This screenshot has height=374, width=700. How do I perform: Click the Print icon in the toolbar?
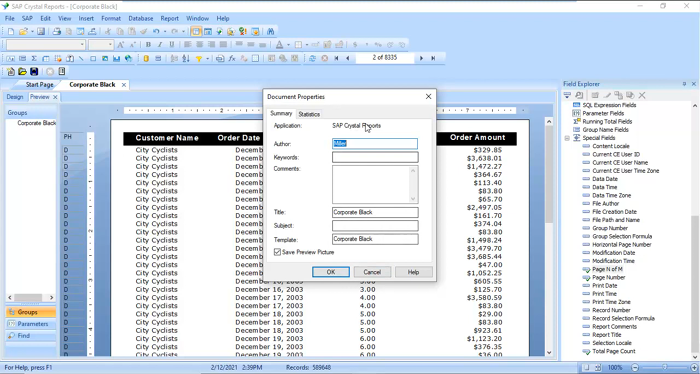57,31
